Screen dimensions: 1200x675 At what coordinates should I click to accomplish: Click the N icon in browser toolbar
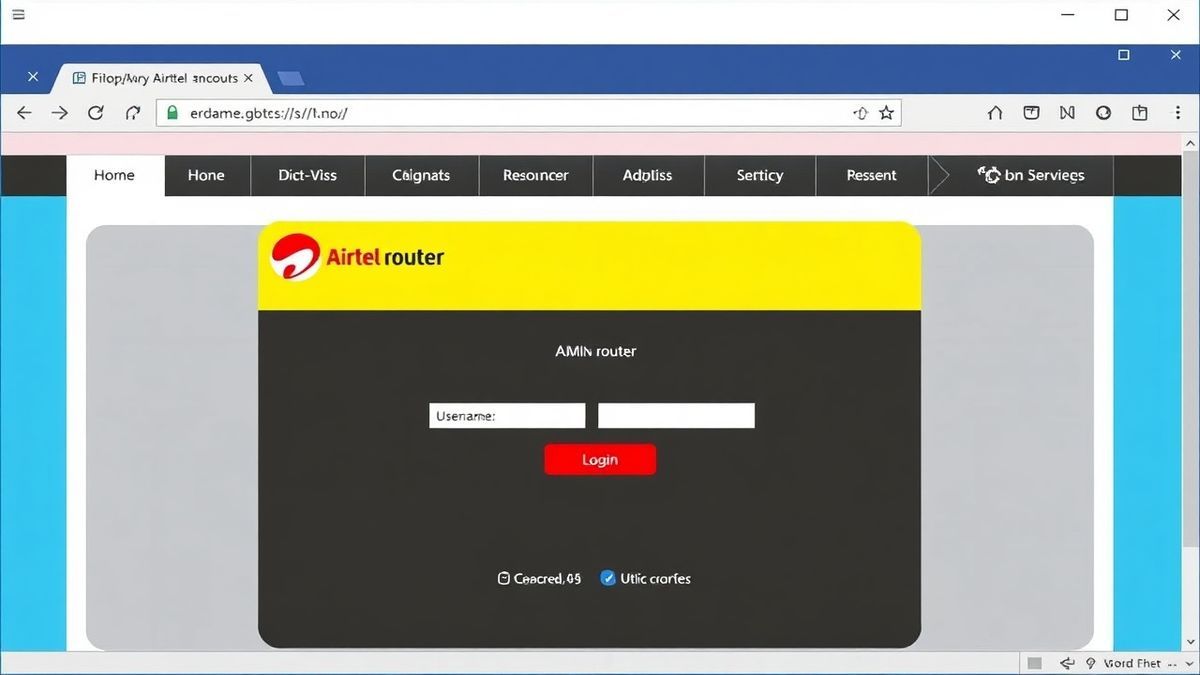click(1067, 113)
